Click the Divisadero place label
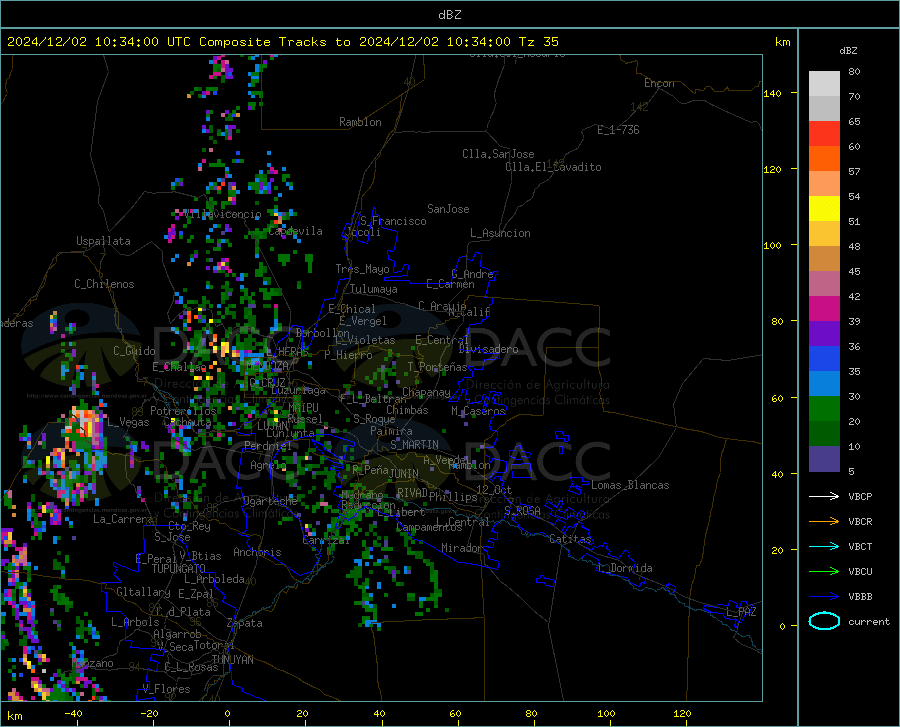The width and height of the screenshot is (900, 727). (x=488, y=349)
